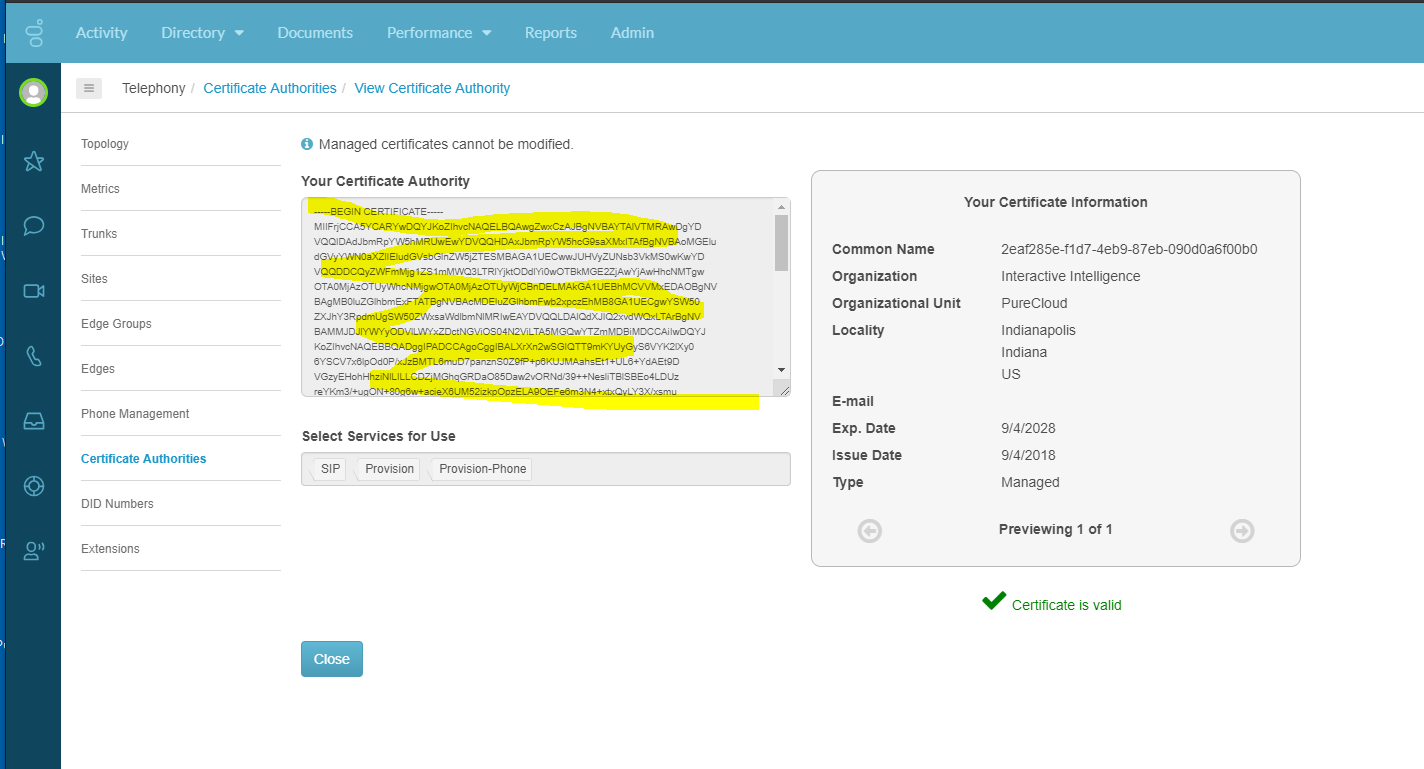Follow the Certificate Authorities breadcrumb link
Image resolution: width=1424 pixels, height=769 pixels.
270,88
